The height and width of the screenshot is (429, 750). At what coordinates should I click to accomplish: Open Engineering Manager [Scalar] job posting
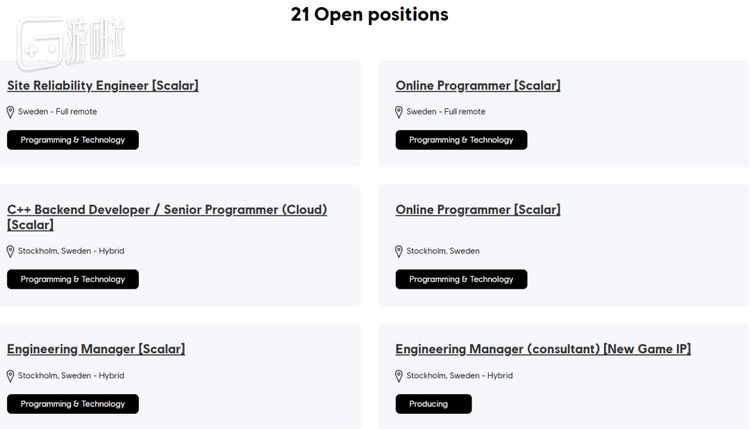(96, 349)
